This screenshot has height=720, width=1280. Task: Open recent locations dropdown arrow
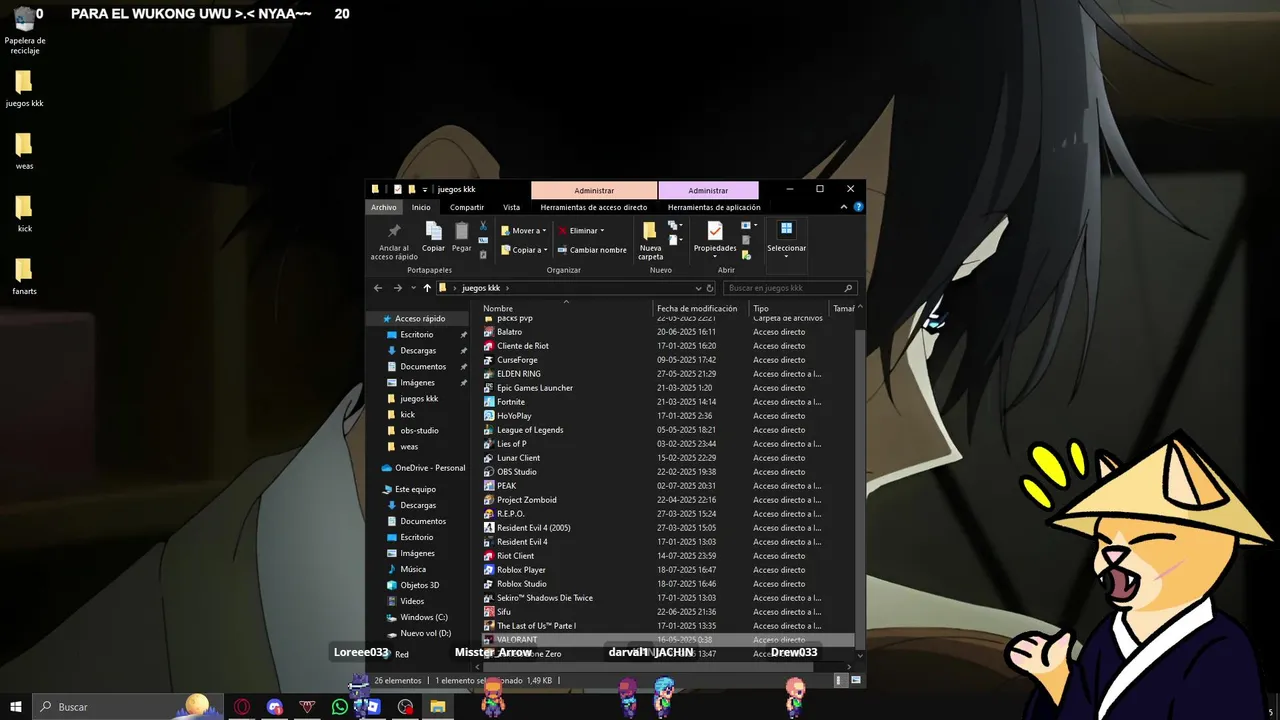[x=413, y=288]
